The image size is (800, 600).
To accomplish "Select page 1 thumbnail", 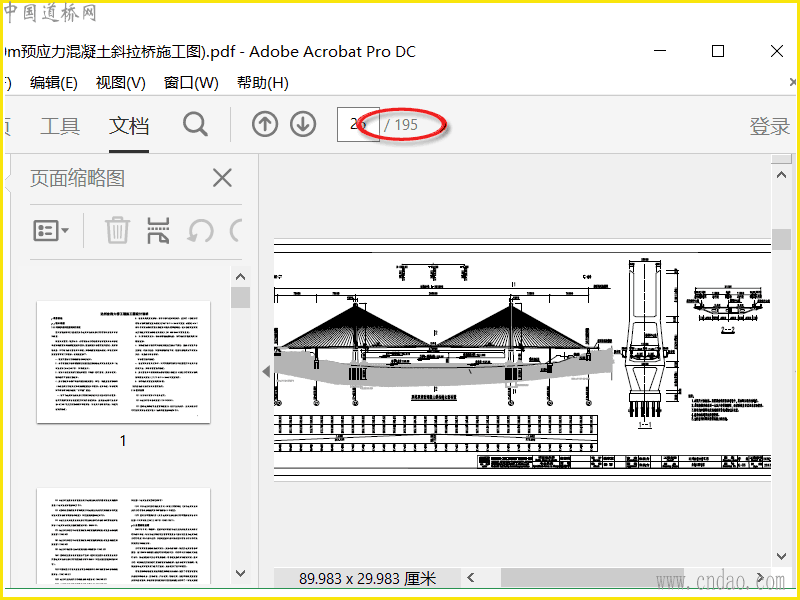I will point(123,362).
